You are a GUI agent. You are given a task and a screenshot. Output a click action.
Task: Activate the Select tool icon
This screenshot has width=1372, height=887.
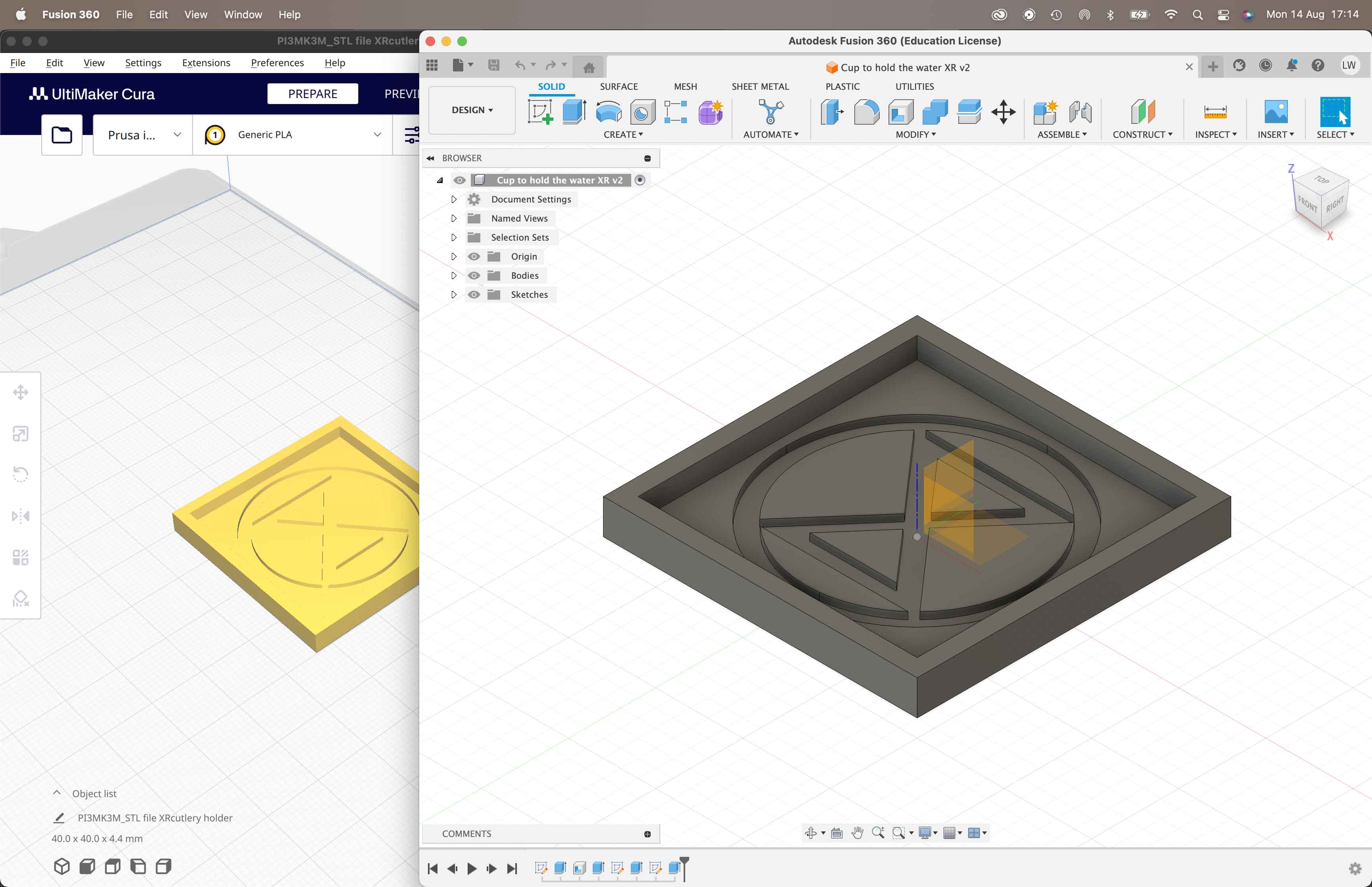1335,111
